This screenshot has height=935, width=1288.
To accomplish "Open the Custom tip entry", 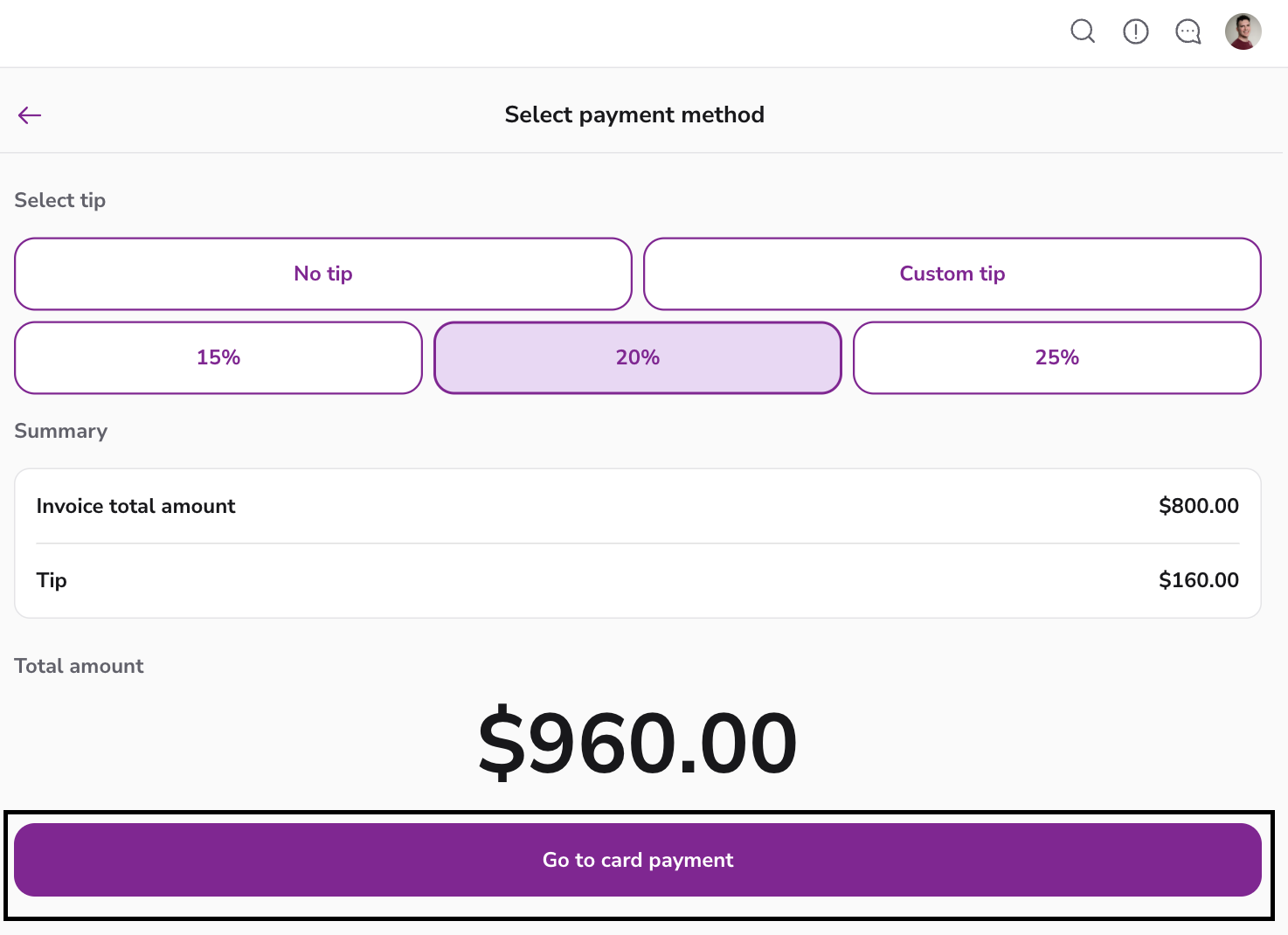I will click(x=952, y=274).
